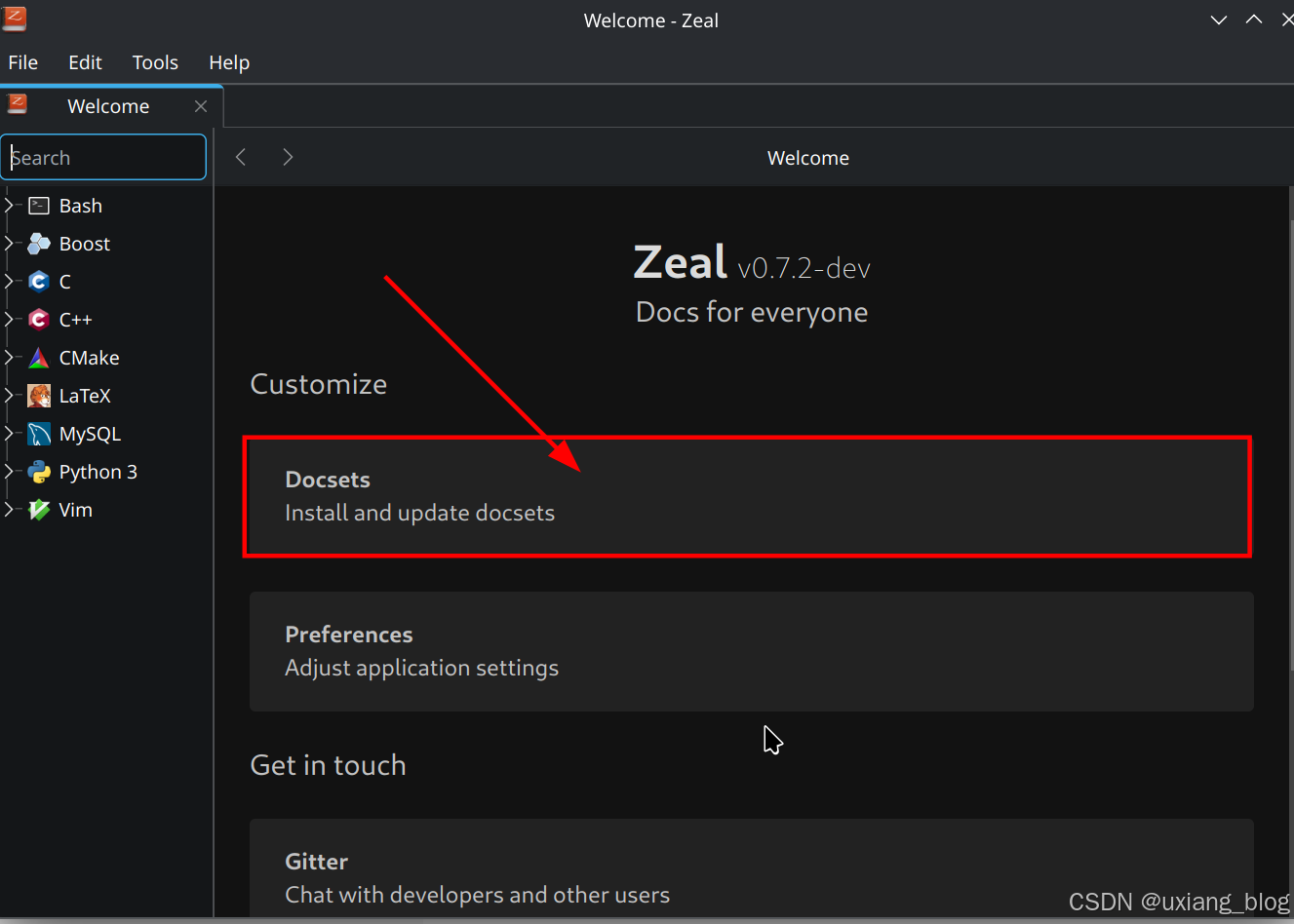The image size is (1294, 924).
Task: Select the Python 3 docset label
Action: pos(98,472)
